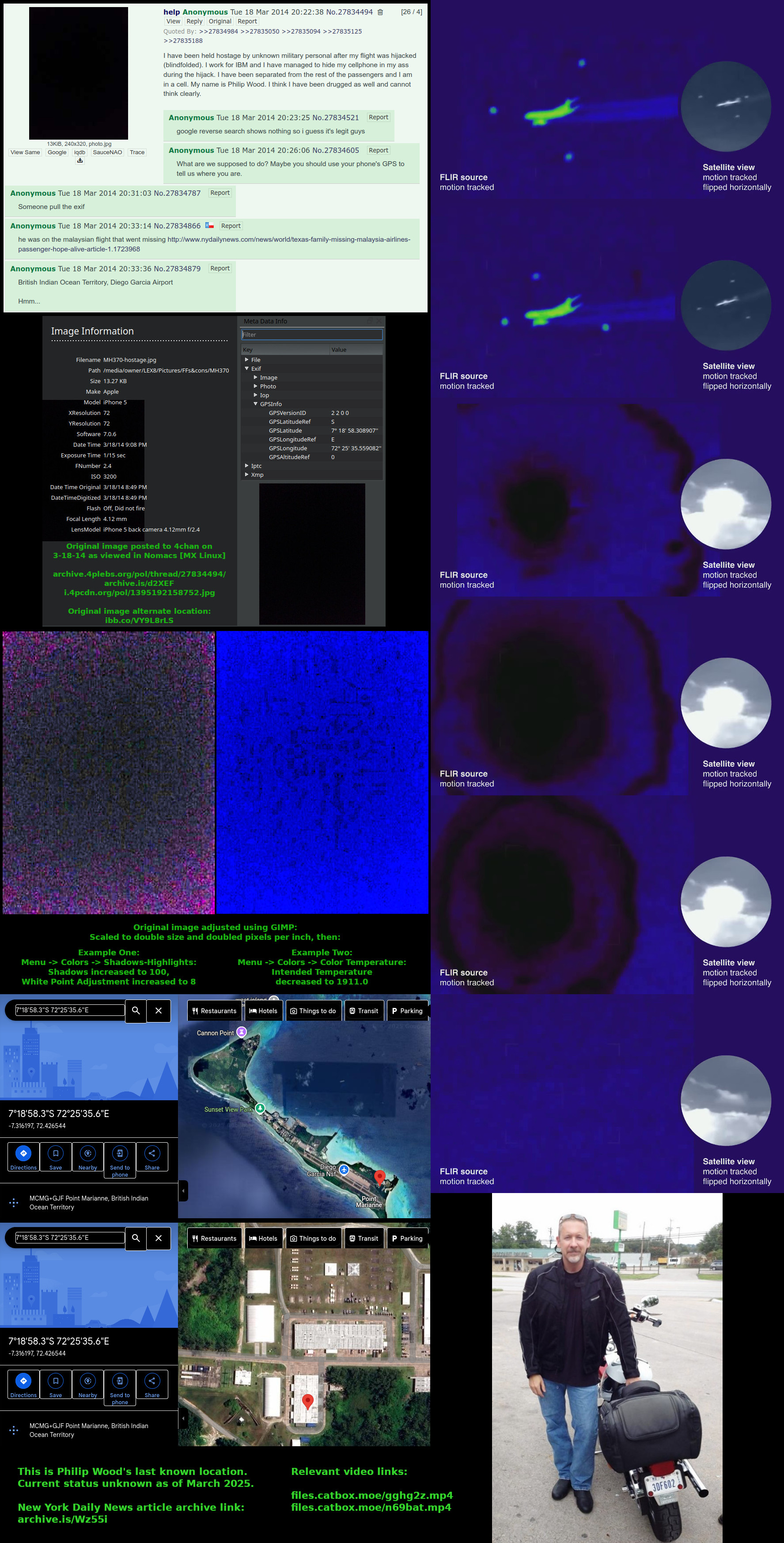784x1543 pixels.
Task: Click the SauceNAO button under photo.jpg
Action: [107, 152]
